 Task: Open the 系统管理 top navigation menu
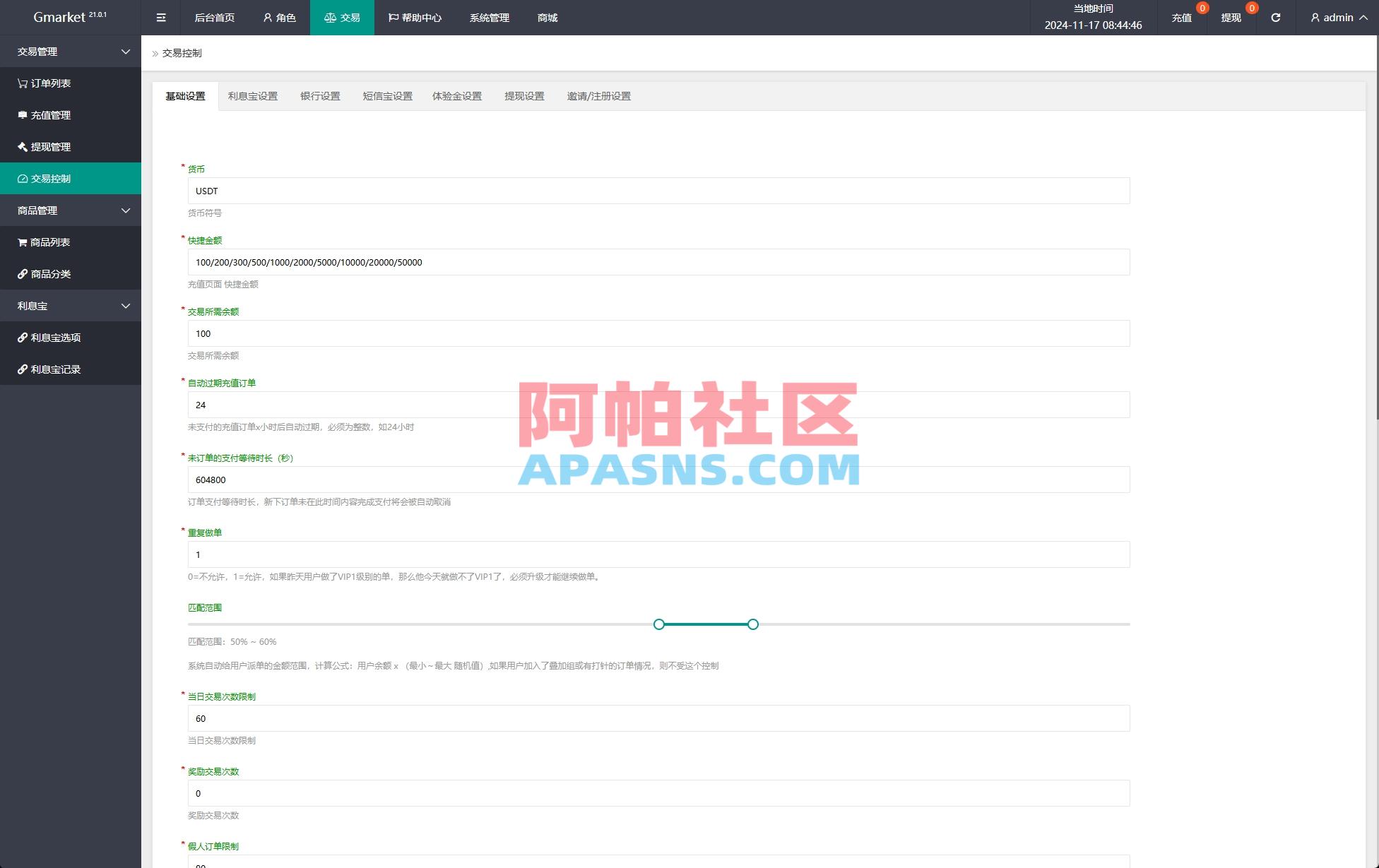click(488, 18)
